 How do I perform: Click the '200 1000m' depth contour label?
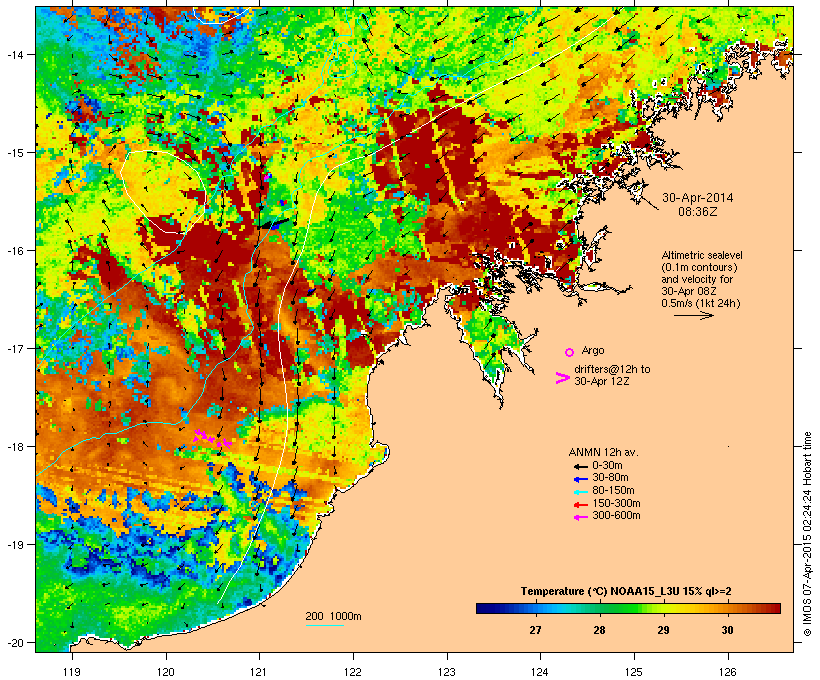[333, 616]
